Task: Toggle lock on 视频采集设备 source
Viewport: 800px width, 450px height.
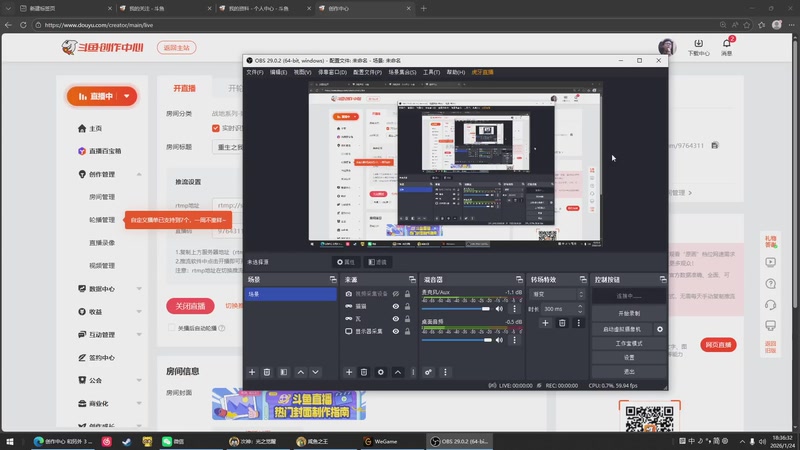Action: (407, 294)
